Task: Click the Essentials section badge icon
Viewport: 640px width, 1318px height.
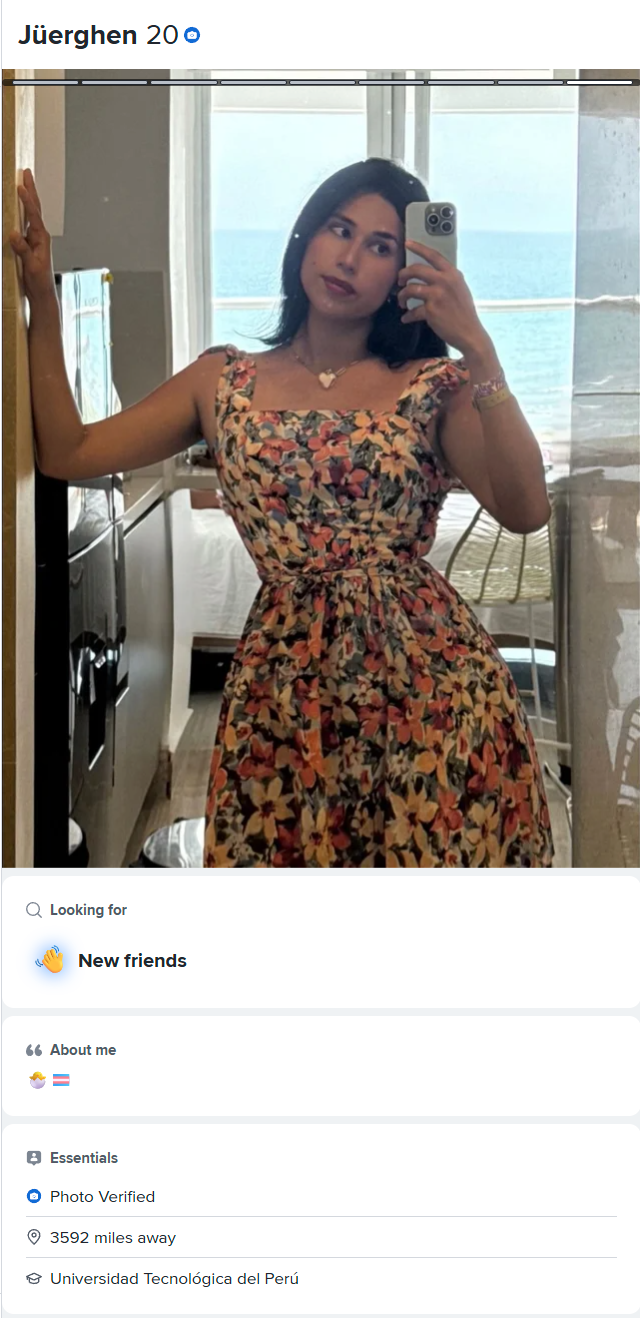Action: point(34,1158)
